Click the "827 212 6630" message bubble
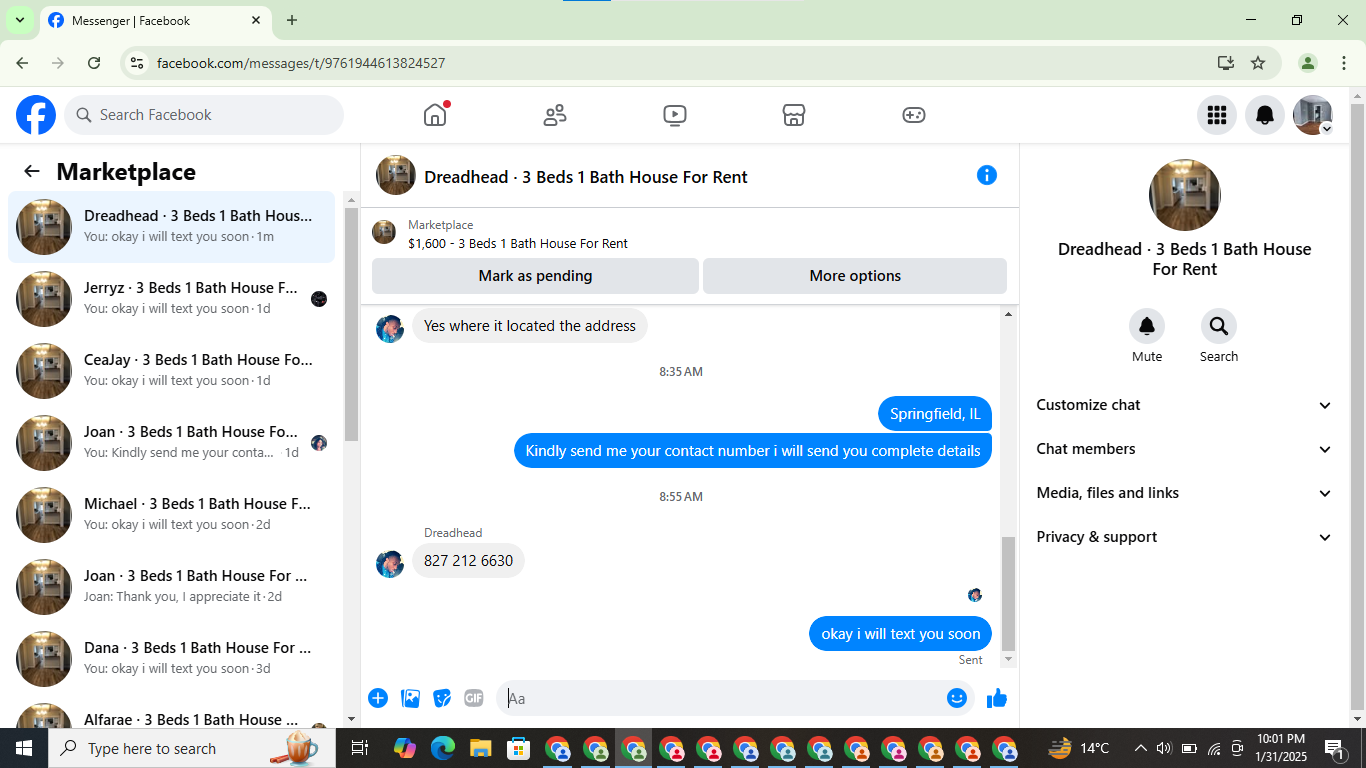Screen dimensions: 1366x768 (468, 561)
